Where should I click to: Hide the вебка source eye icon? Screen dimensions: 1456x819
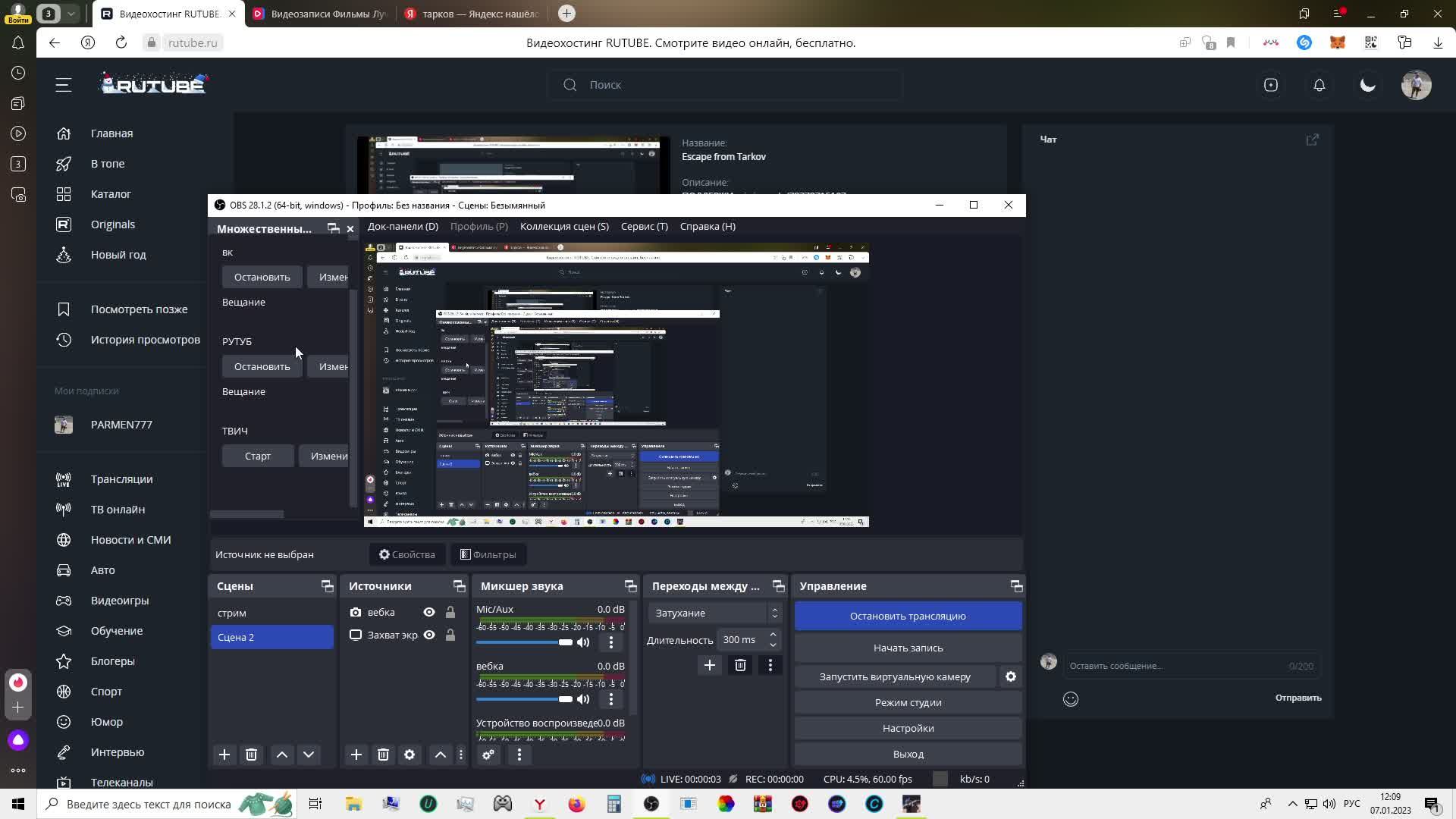coord(429,612)
